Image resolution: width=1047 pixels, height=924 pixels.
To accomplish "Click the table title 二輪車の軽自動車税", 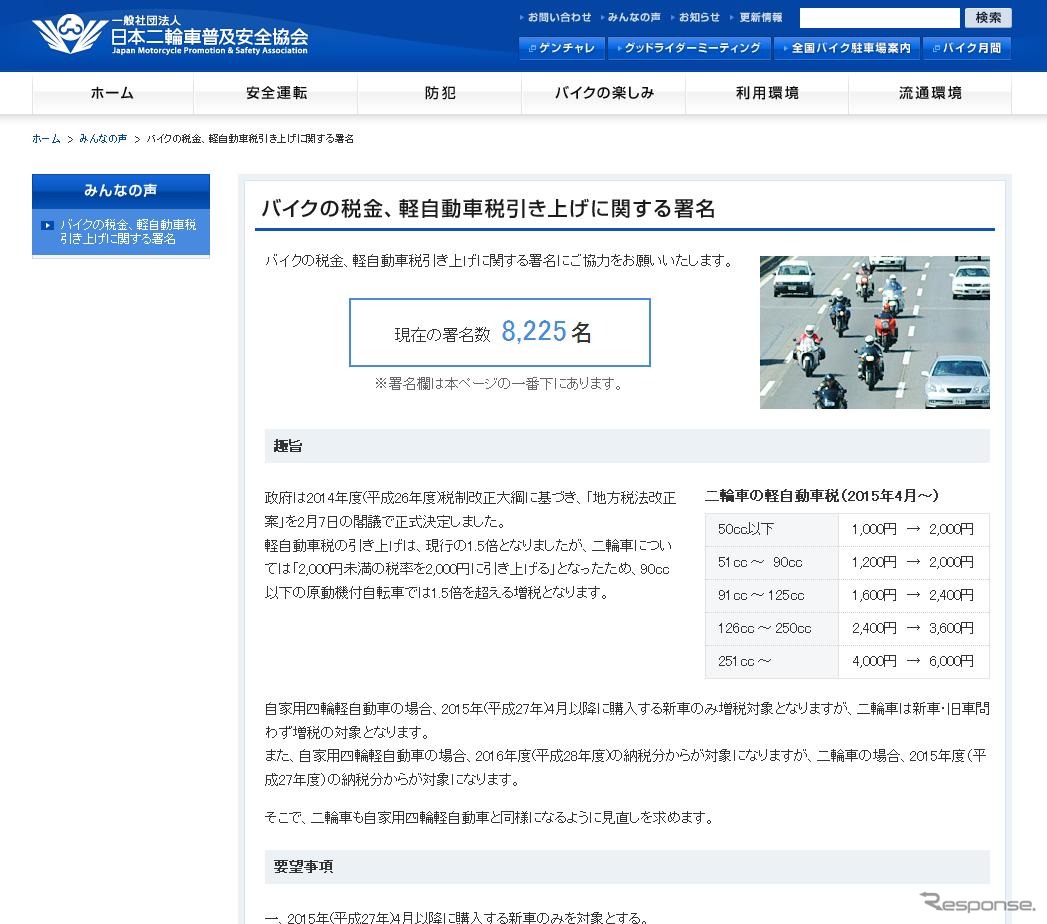I will [x=821, y=496].
